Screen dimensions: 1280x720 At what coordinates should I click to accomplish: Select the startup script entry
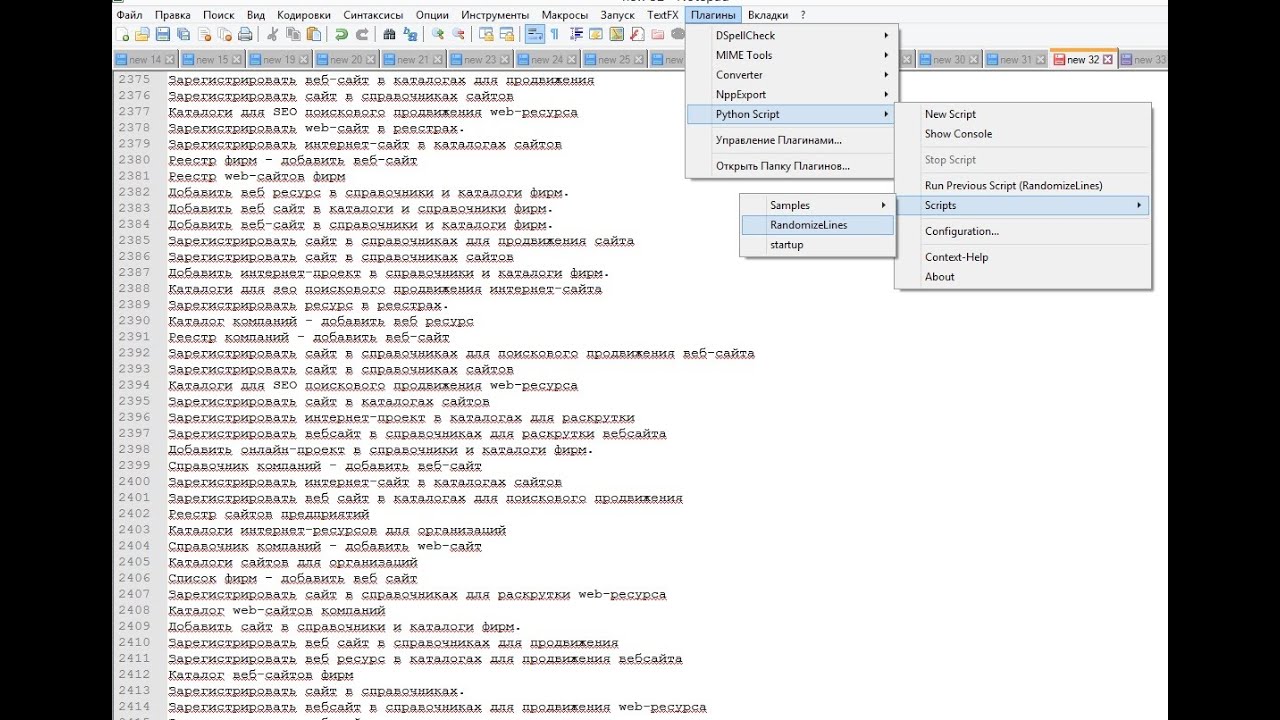818,245
